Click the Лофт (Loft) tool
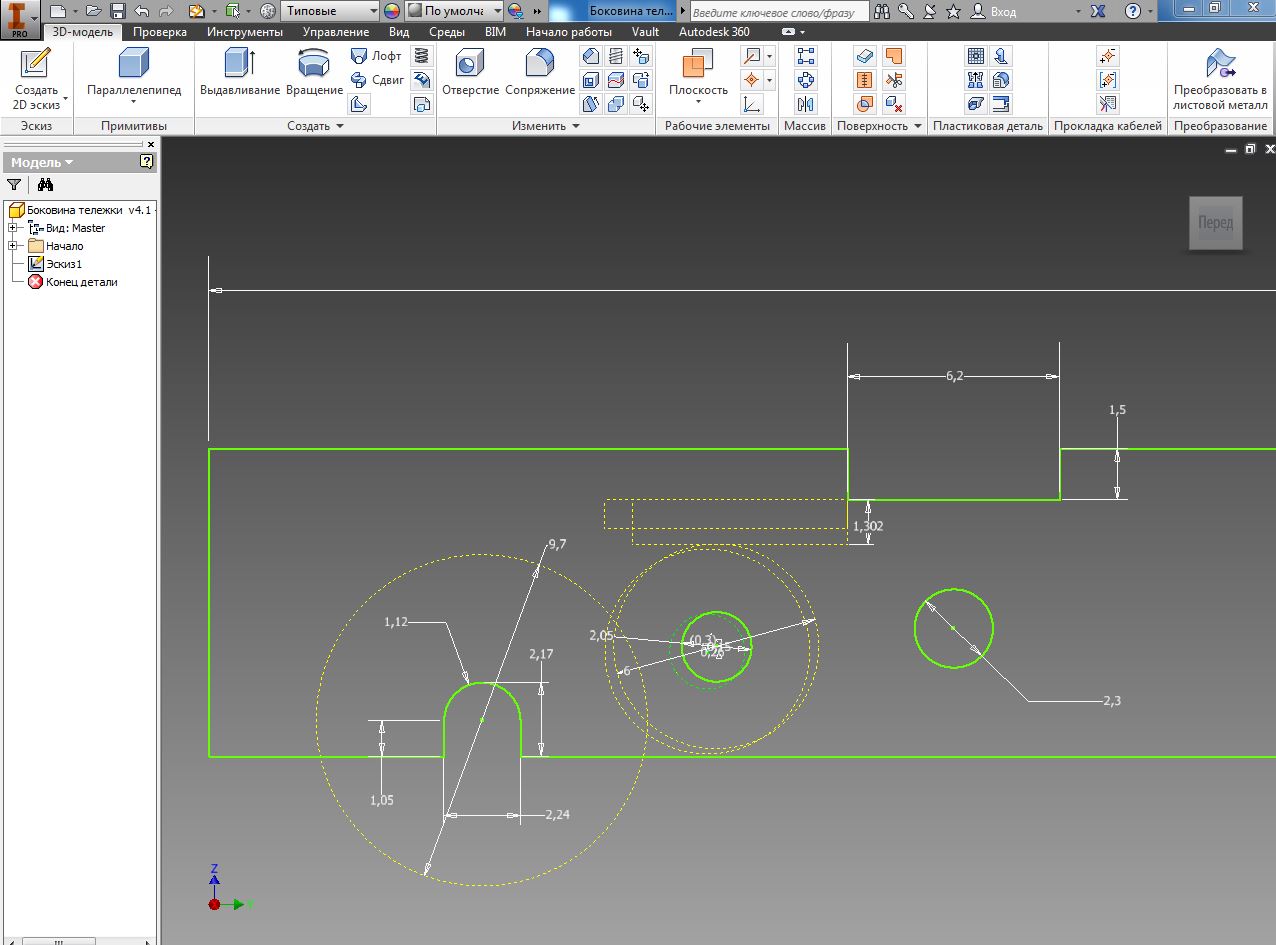 (377, 56)
